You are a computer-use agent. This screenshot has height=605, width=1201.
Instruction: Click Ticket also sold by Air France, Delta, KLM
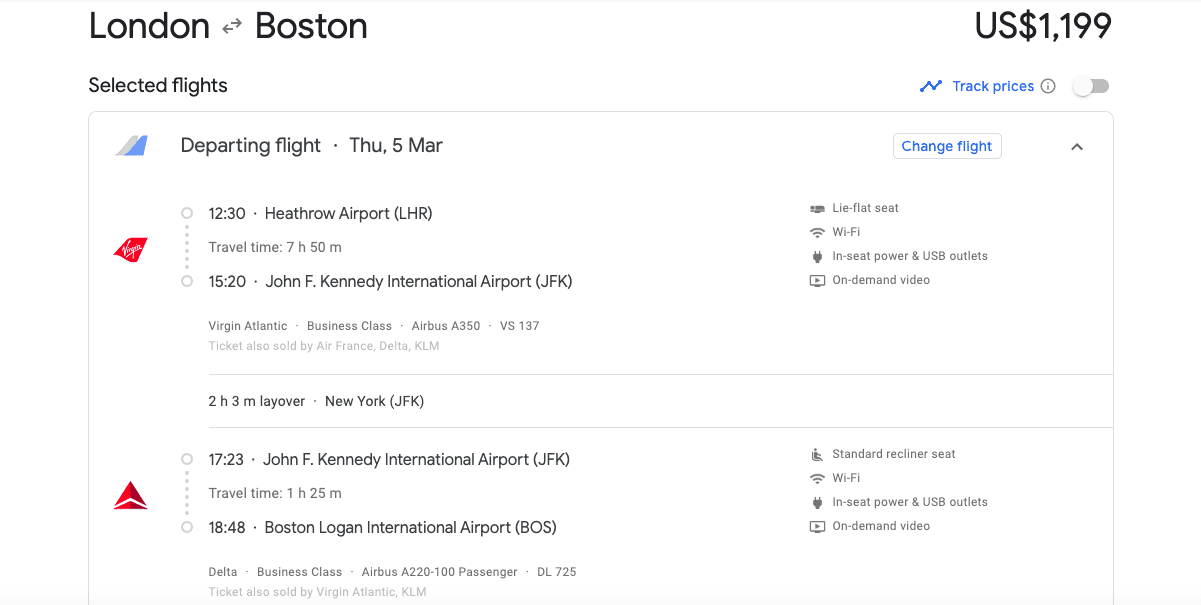click(x=324, y=346)
